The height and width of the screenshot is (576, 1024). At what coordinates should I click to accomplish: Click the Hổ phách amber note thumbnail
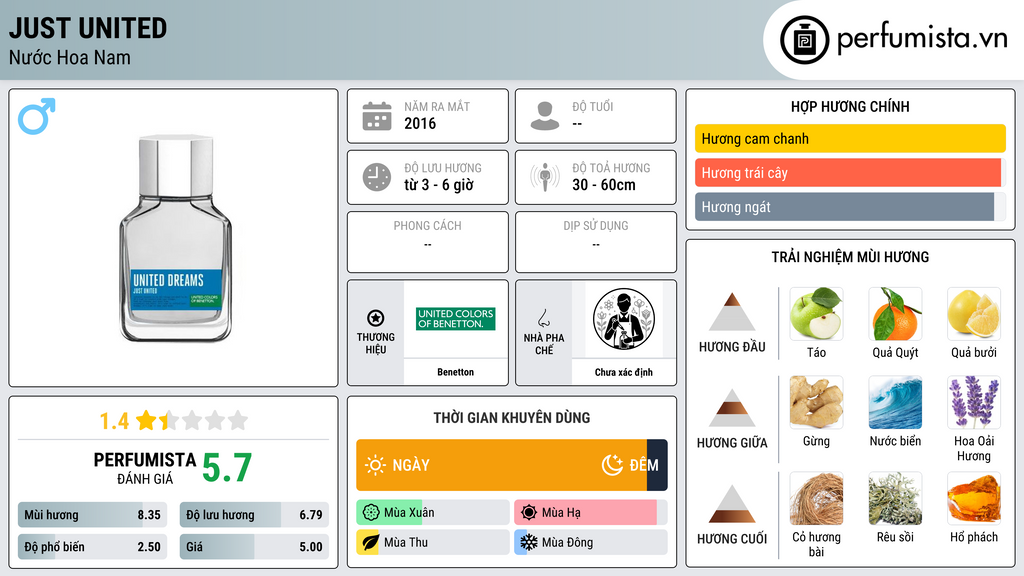(x=974, y=498)
